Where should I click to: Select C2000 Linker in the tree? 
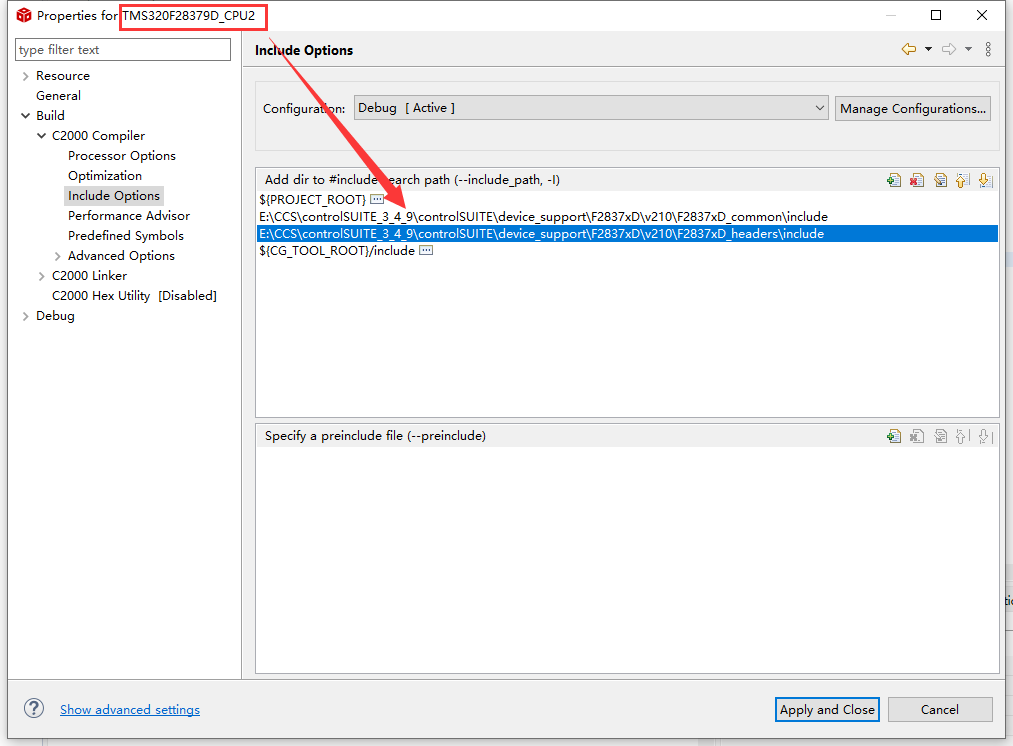pyautogui.click(x=89, y=276)
